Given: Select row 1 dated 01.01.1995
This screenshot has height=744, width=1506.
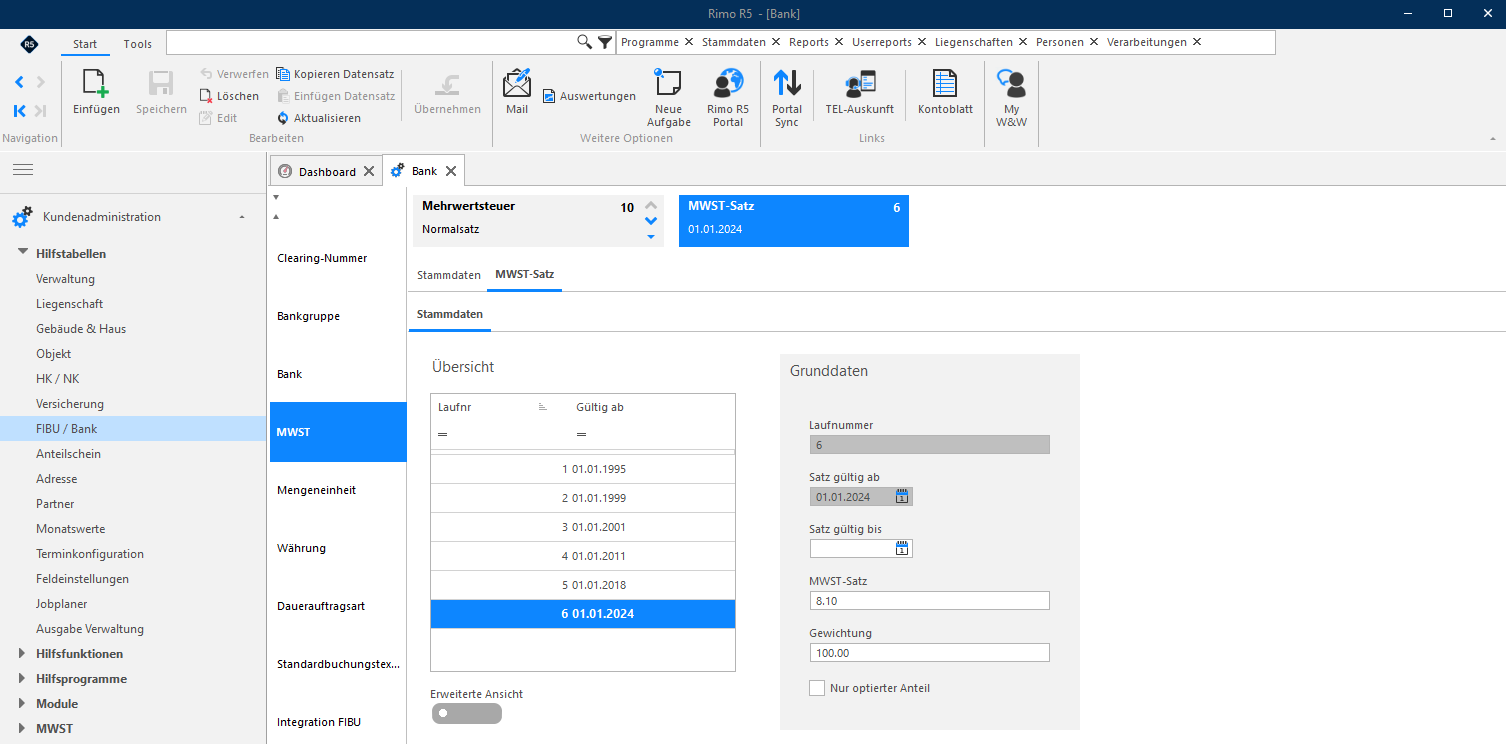Looking at the screenshot, I should (x=583, y=469).
